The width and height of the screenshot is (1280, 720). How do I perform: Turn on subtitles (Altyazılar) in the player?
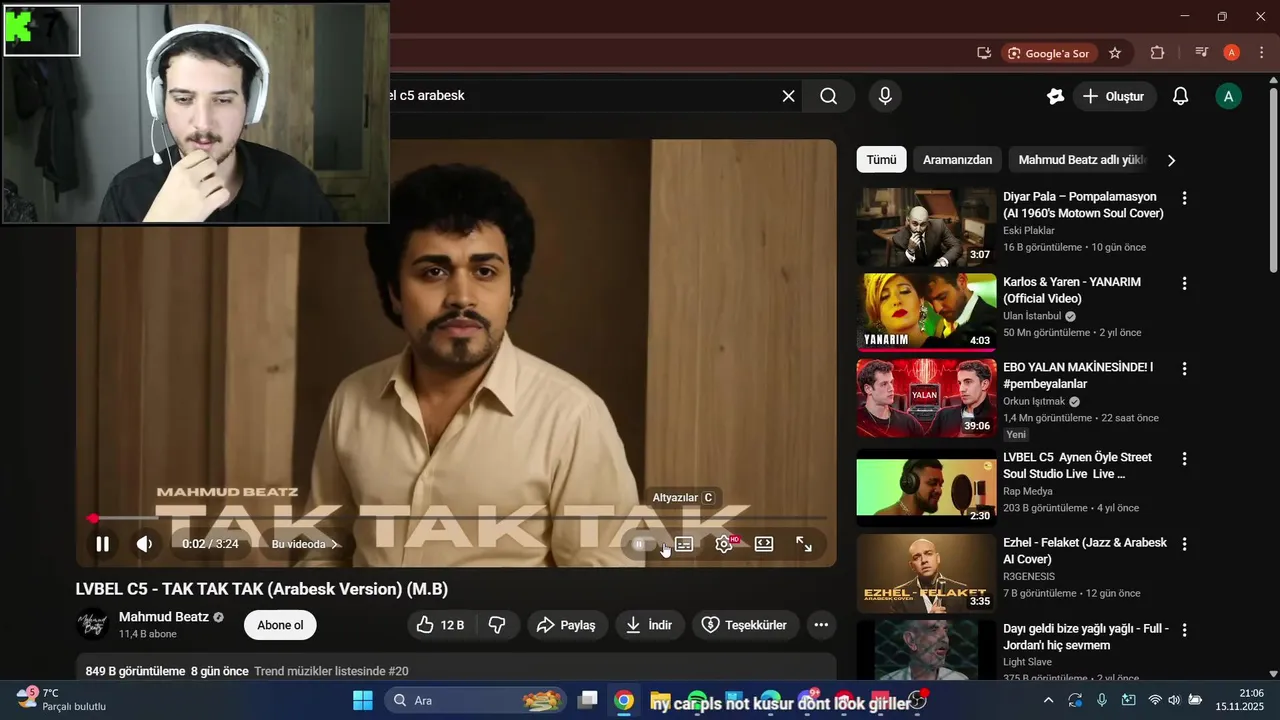click(684, 544)
